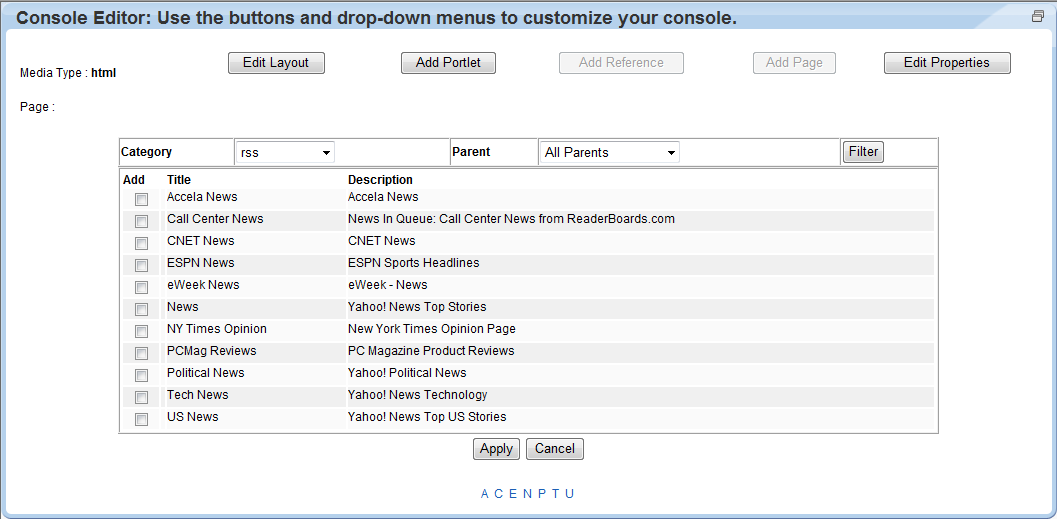Jump to titles starting with letter P
Viewport: 1057px width, 519px height.
click(x=541, y=494)
